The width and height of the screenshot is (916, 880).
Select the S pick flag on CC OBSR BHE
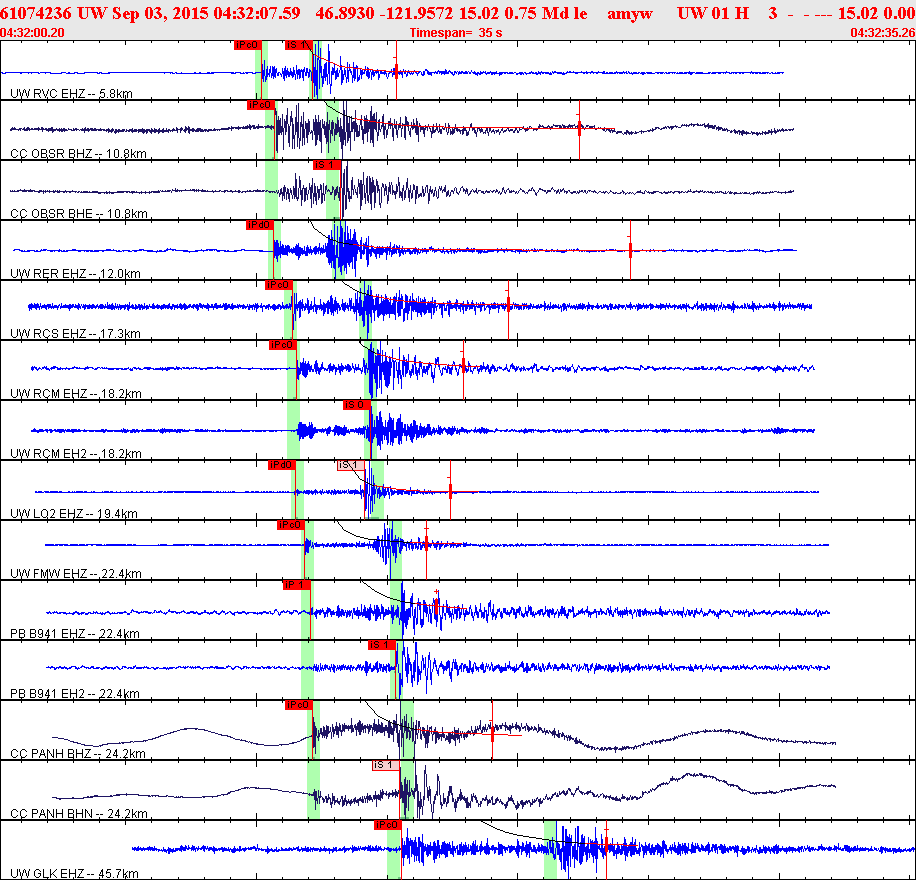327,165
